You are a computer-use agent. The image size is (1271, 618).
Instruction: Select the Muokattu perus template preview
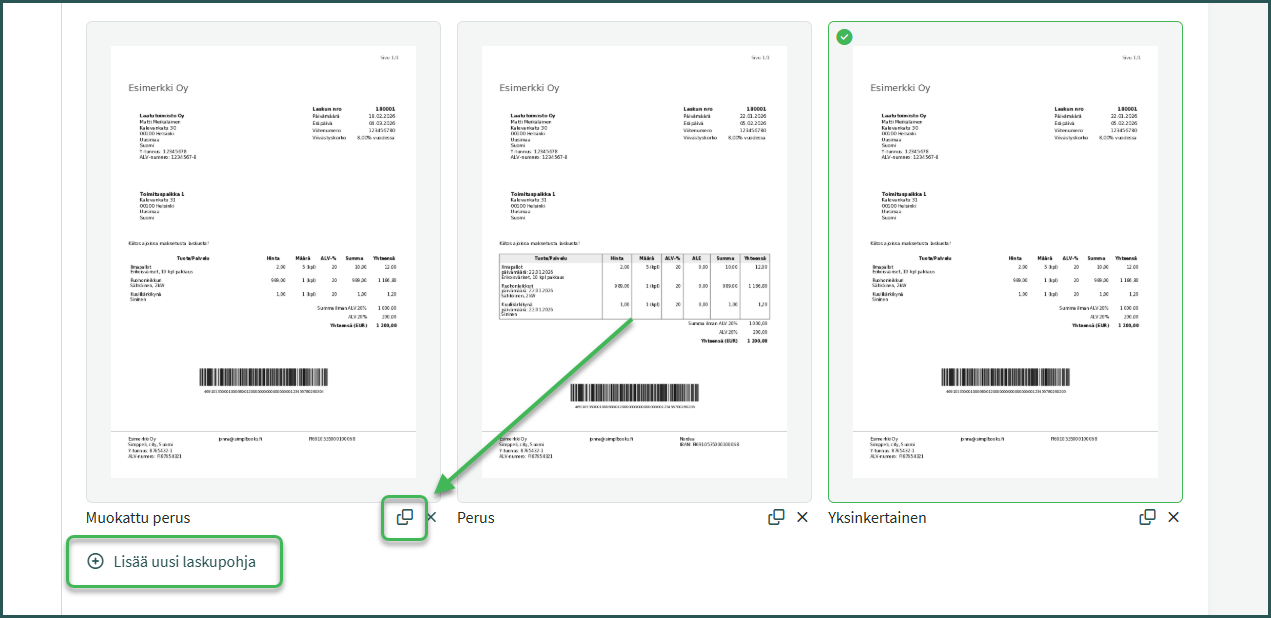pyautogui.click(x=264, y=262)
